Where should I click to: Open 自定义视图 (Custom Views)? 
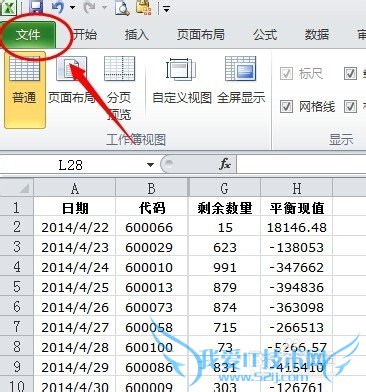(182, 80)
